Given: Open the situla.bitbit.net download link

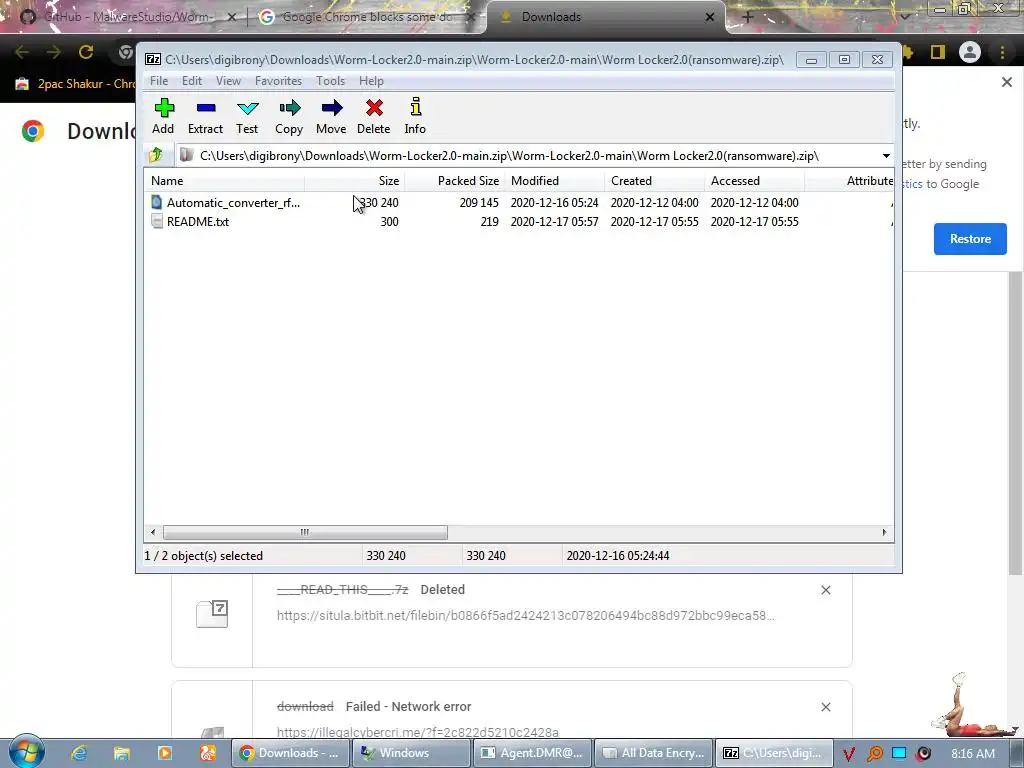Looking at the screenshot, I should click(x=525, y=615).
